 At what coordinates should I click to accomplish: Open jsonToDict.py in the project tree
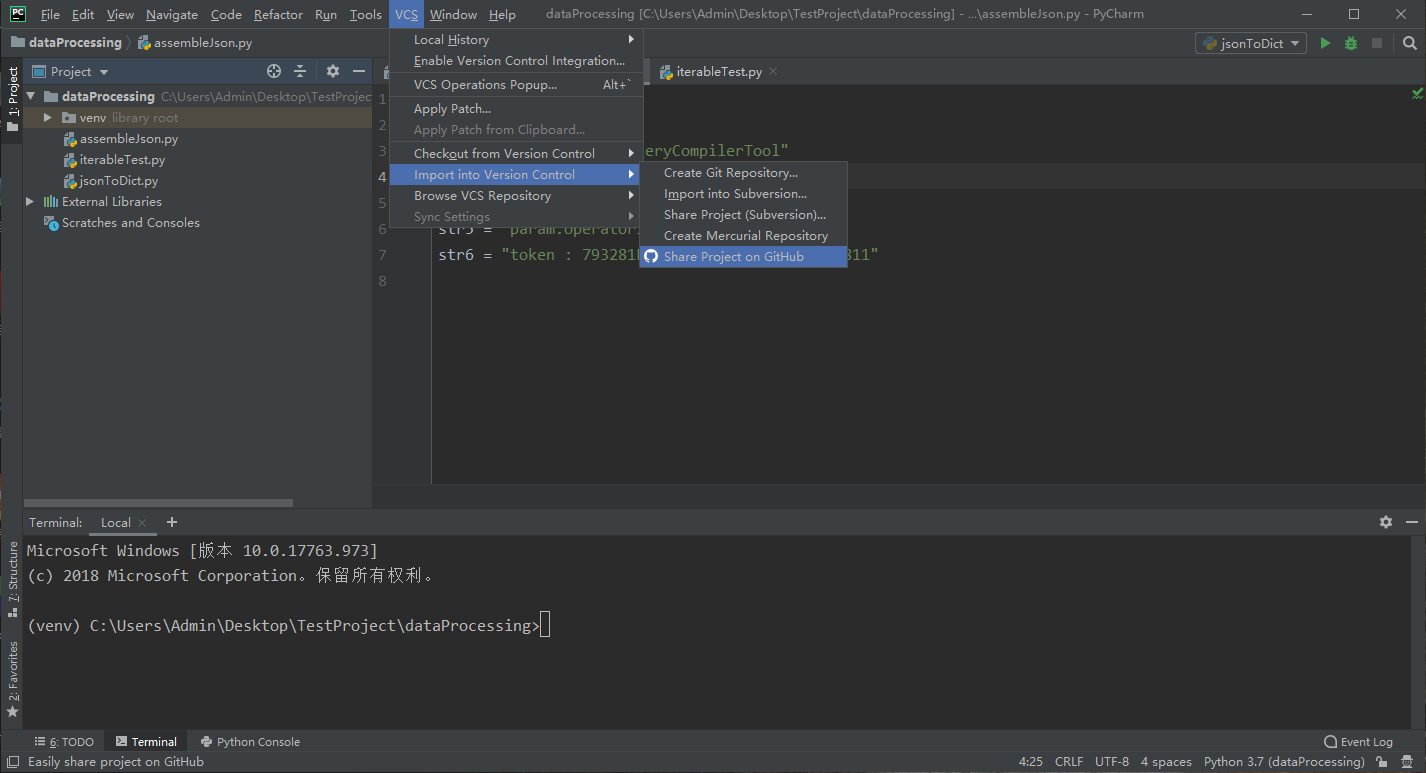click(x=118, y=180)
